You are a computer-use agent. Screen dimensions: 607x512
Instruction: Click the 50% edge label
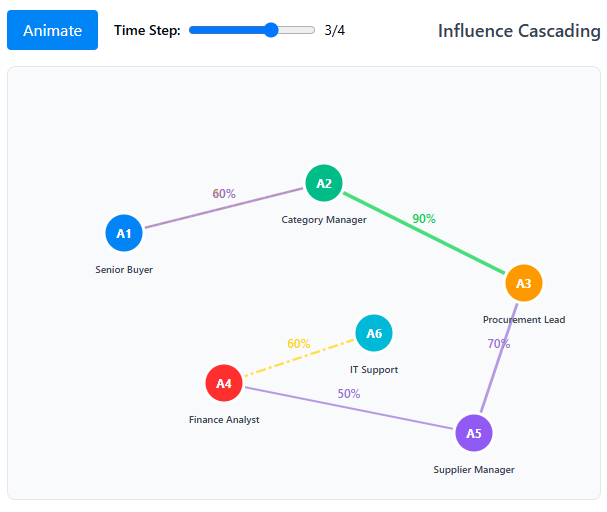click(349, 394)
